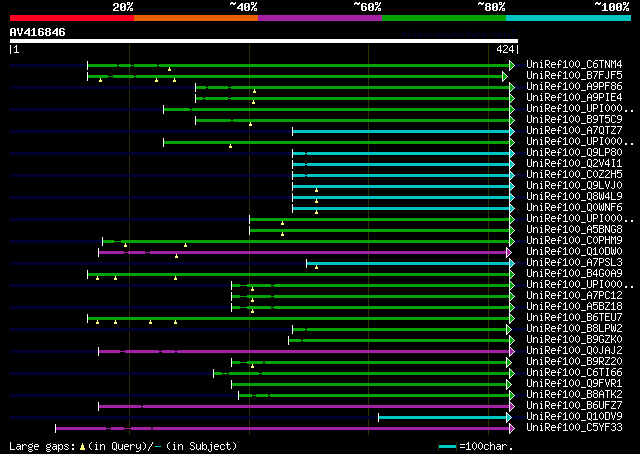Click the cyan arrowhead on the UniRef100_A7PSL3 row
The height and width of the screenshot is (454, 640).
512,263
